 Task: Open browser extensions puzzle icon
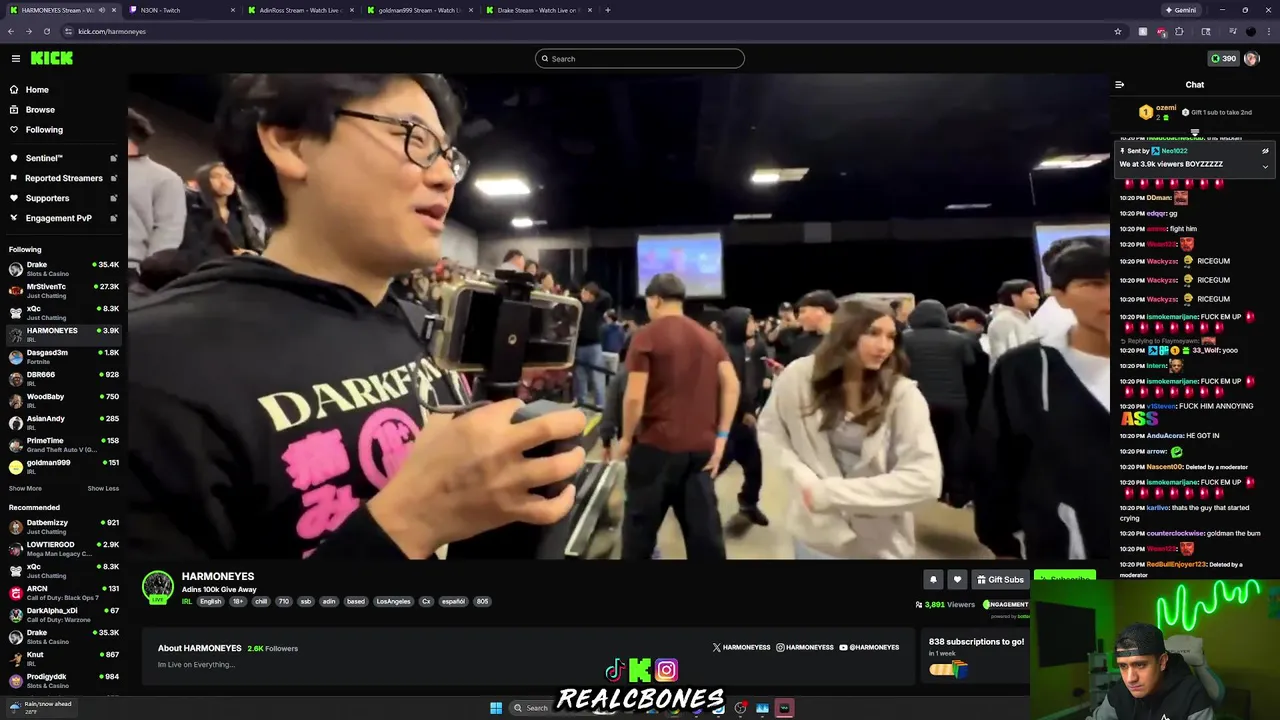pos(1179,31)
